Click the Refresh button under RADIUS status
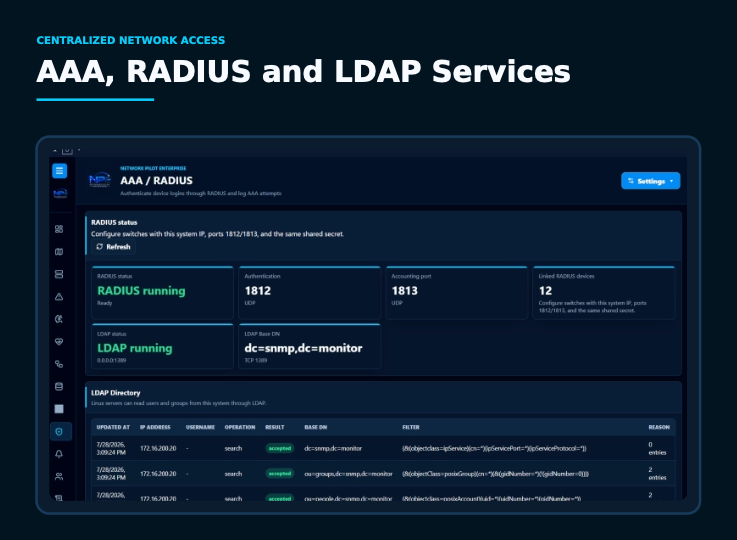This screenshot has height=540, width=737. [113, 247]
